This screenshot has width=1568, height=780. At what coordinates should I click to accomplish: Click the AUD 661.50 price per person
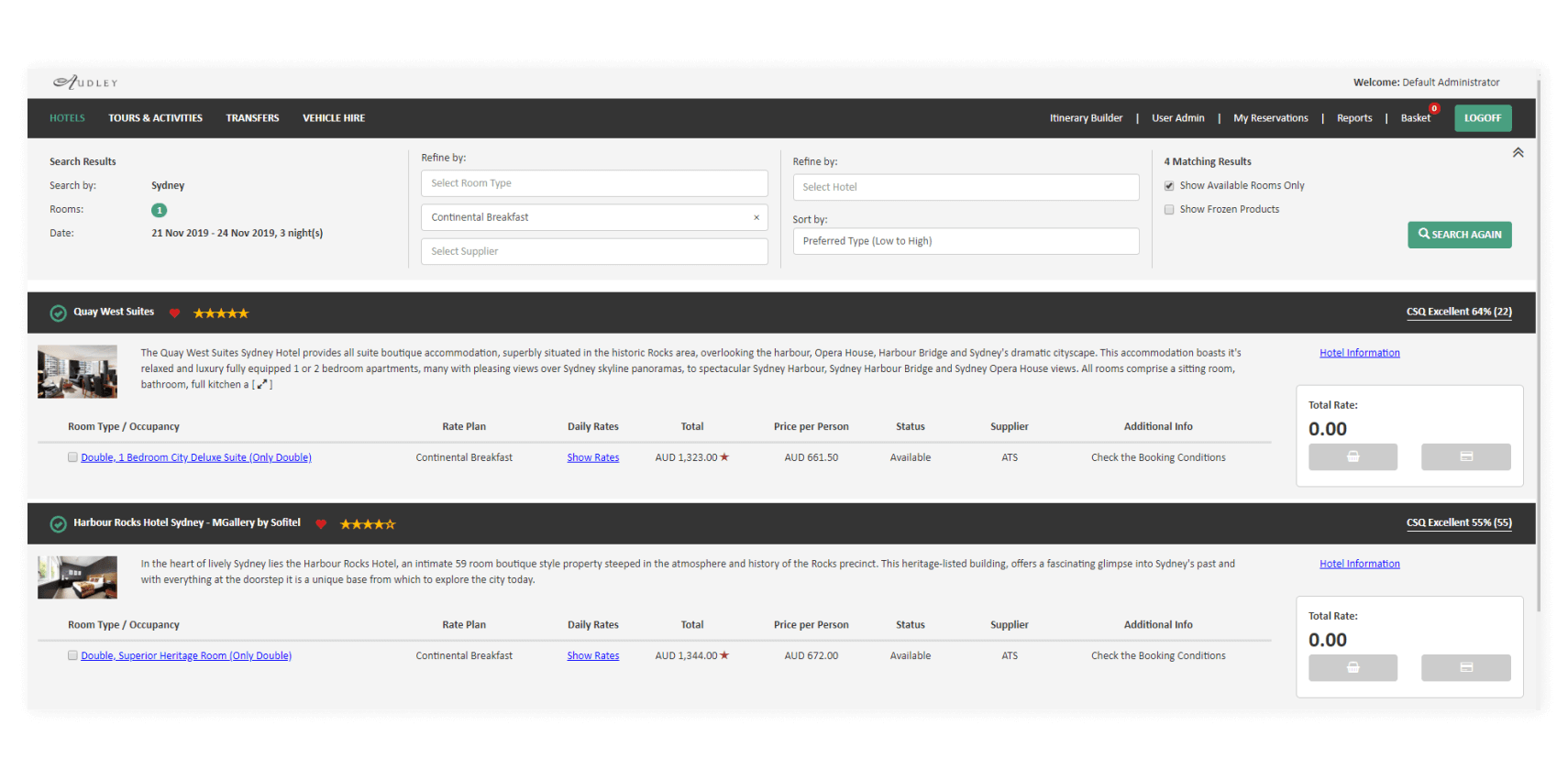[x=811, y=457]
